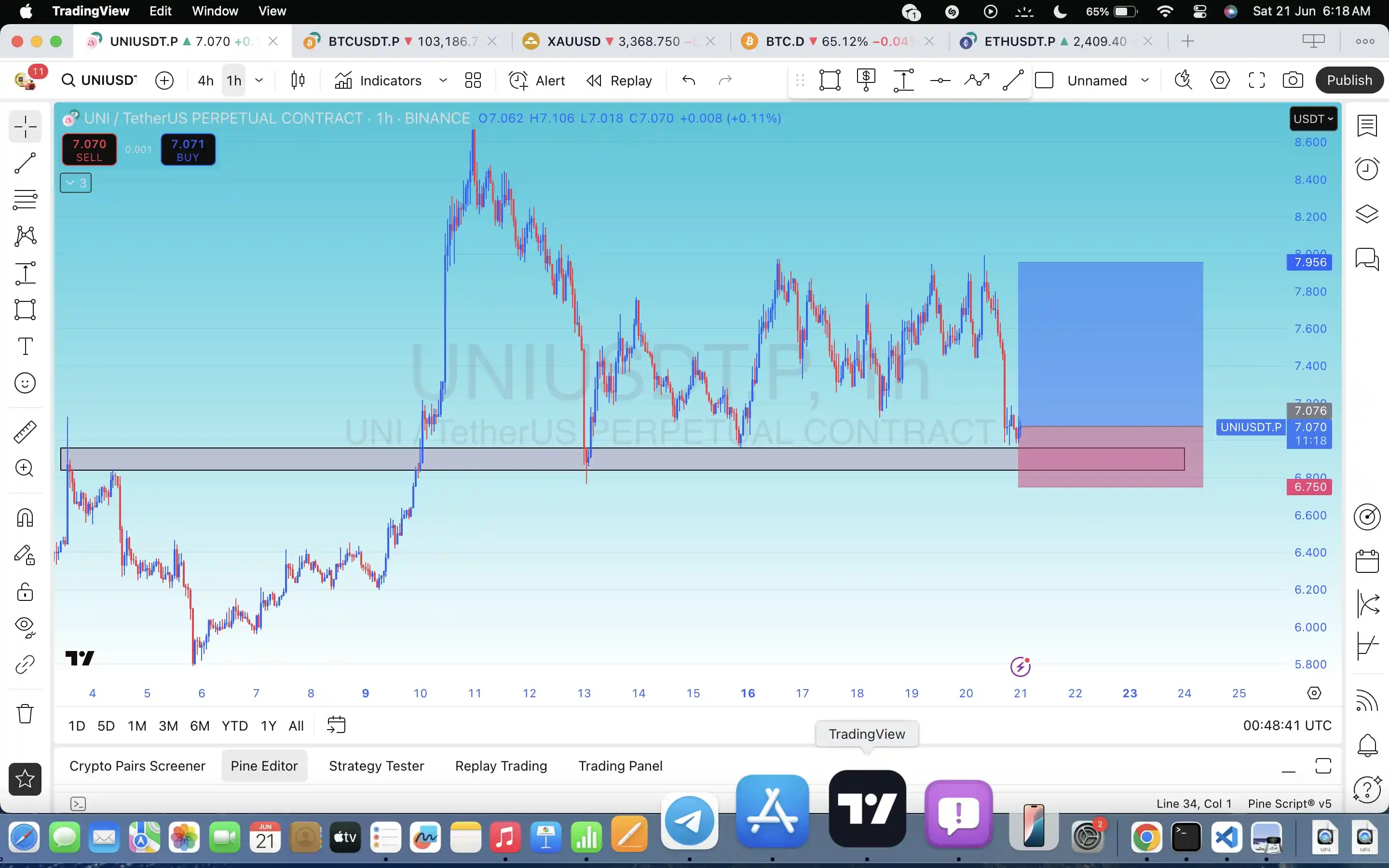Select the trend line drawing tool

[25, 163]
